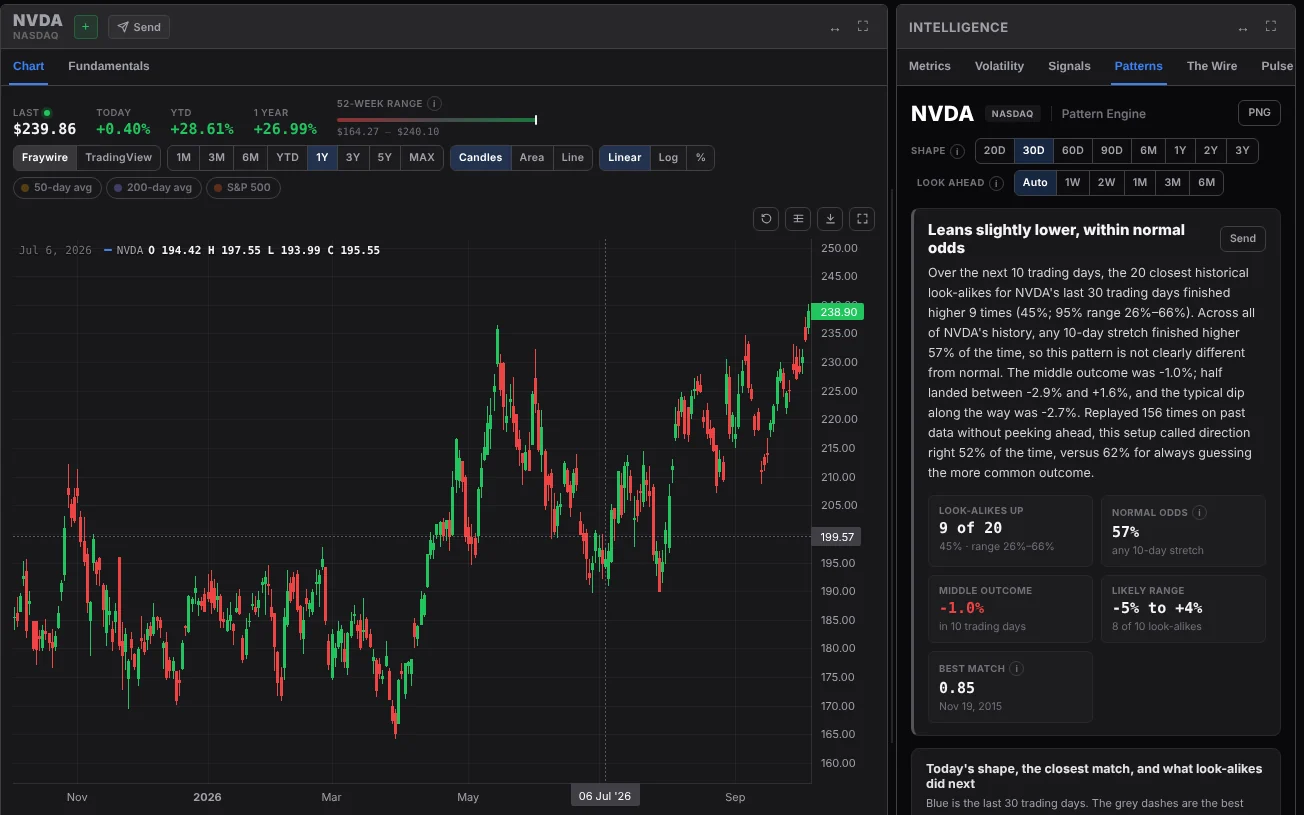Toggle the 50-day avg overlay
1304x815 pixels.
[57, 188]
